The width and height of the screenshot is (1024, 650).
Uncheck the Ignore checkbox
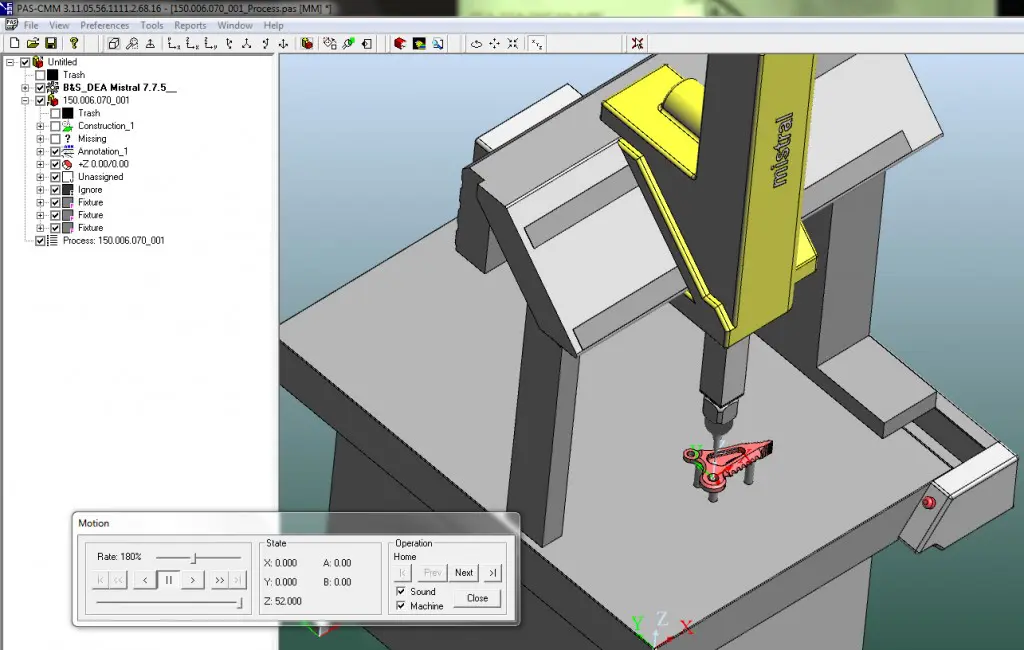coord(55,189)
